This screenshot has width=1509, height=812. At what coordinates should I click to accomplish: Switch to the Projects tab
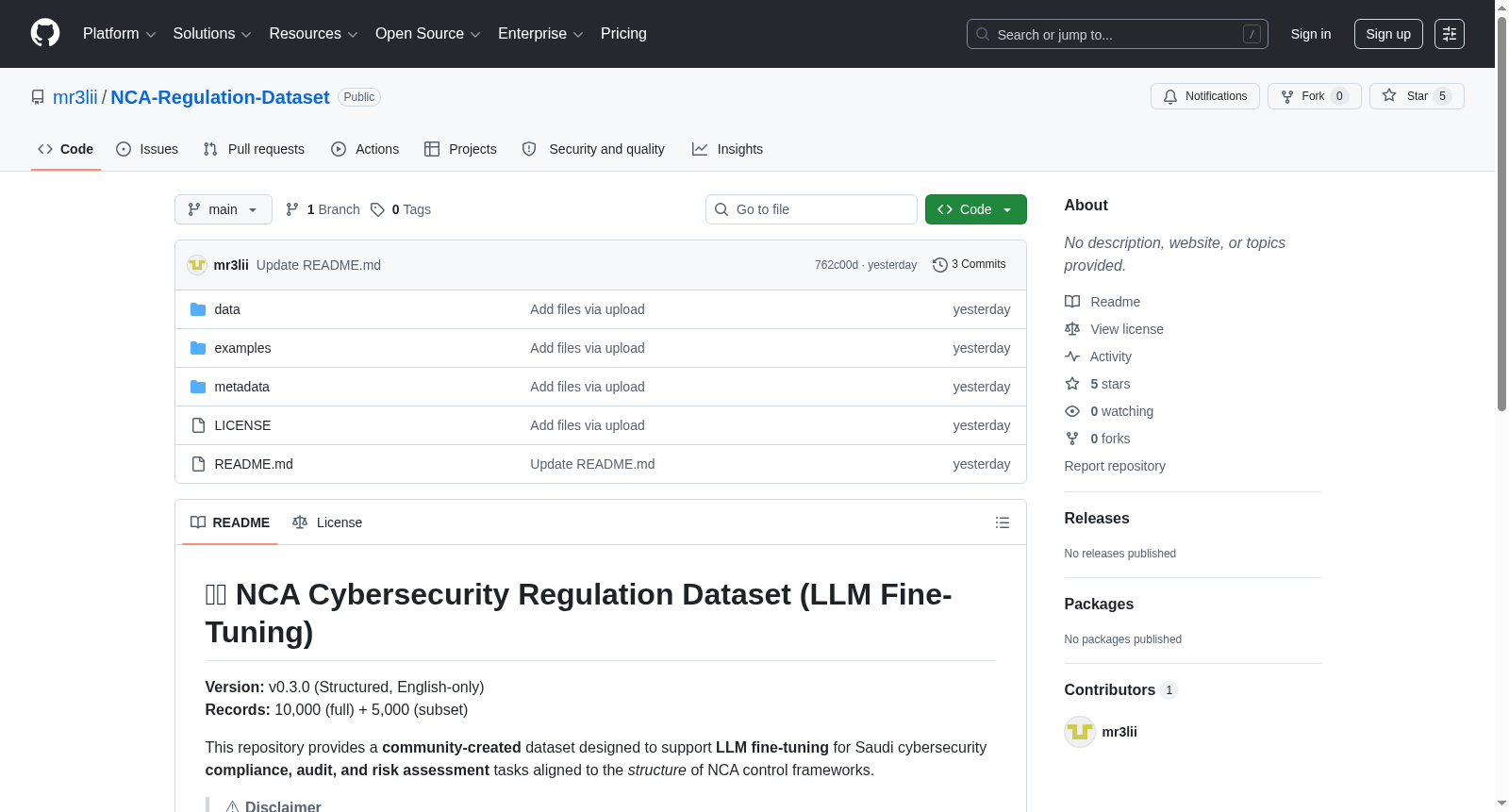coord(460,149)
